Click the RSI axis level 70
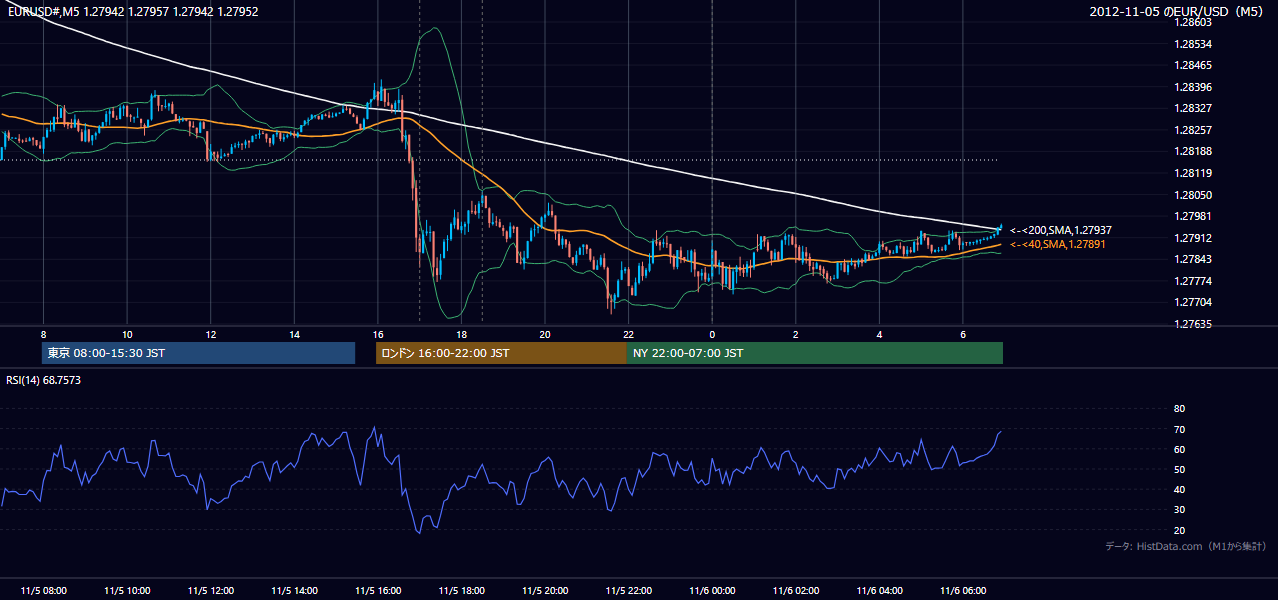Image resolution: width=1278 pixels, height=600 pixels. point(1179,429)
